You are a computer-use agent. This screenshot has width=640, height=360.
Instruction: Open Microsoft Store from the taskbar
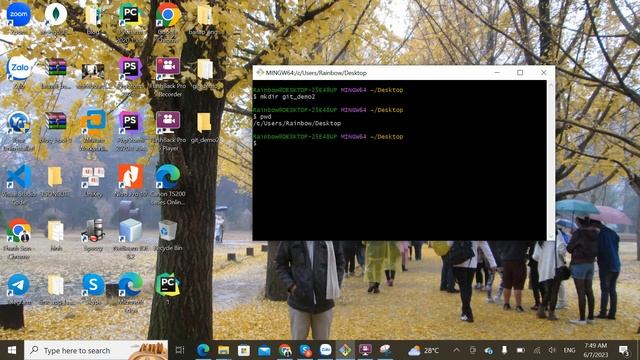[244, 350]
